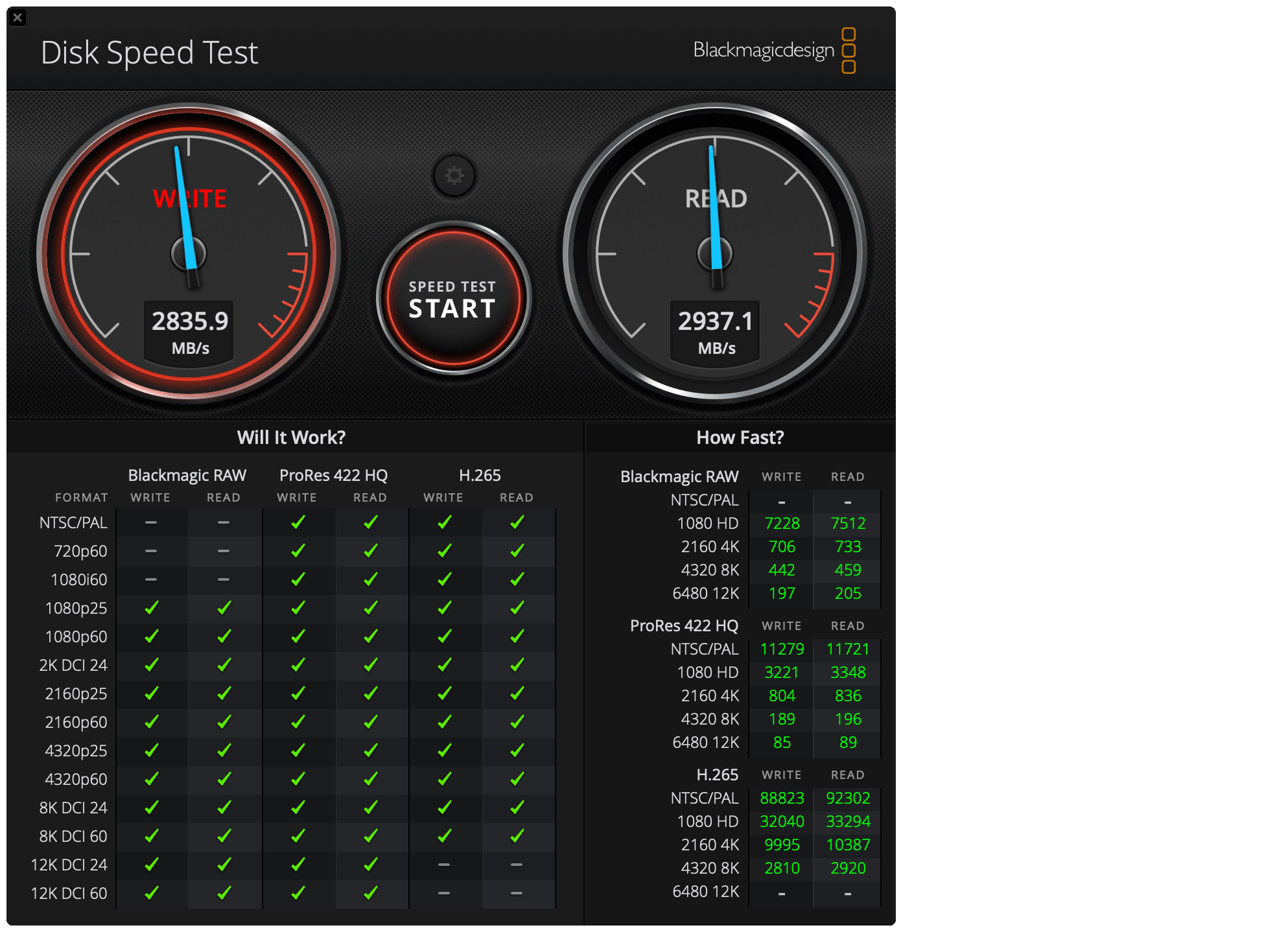Image resolution: width=1288 pixels, height=932 pixels.
Task: Click H.265 read checkmark for 2160p60
Action: point(517,722)
